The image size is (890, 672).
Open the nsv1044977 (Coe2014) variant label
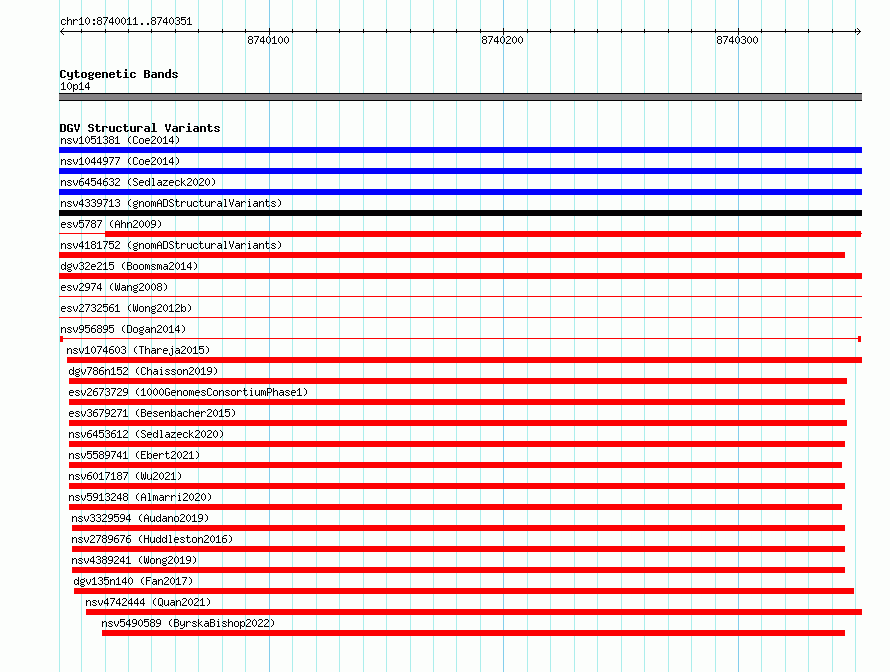[120, 161]
